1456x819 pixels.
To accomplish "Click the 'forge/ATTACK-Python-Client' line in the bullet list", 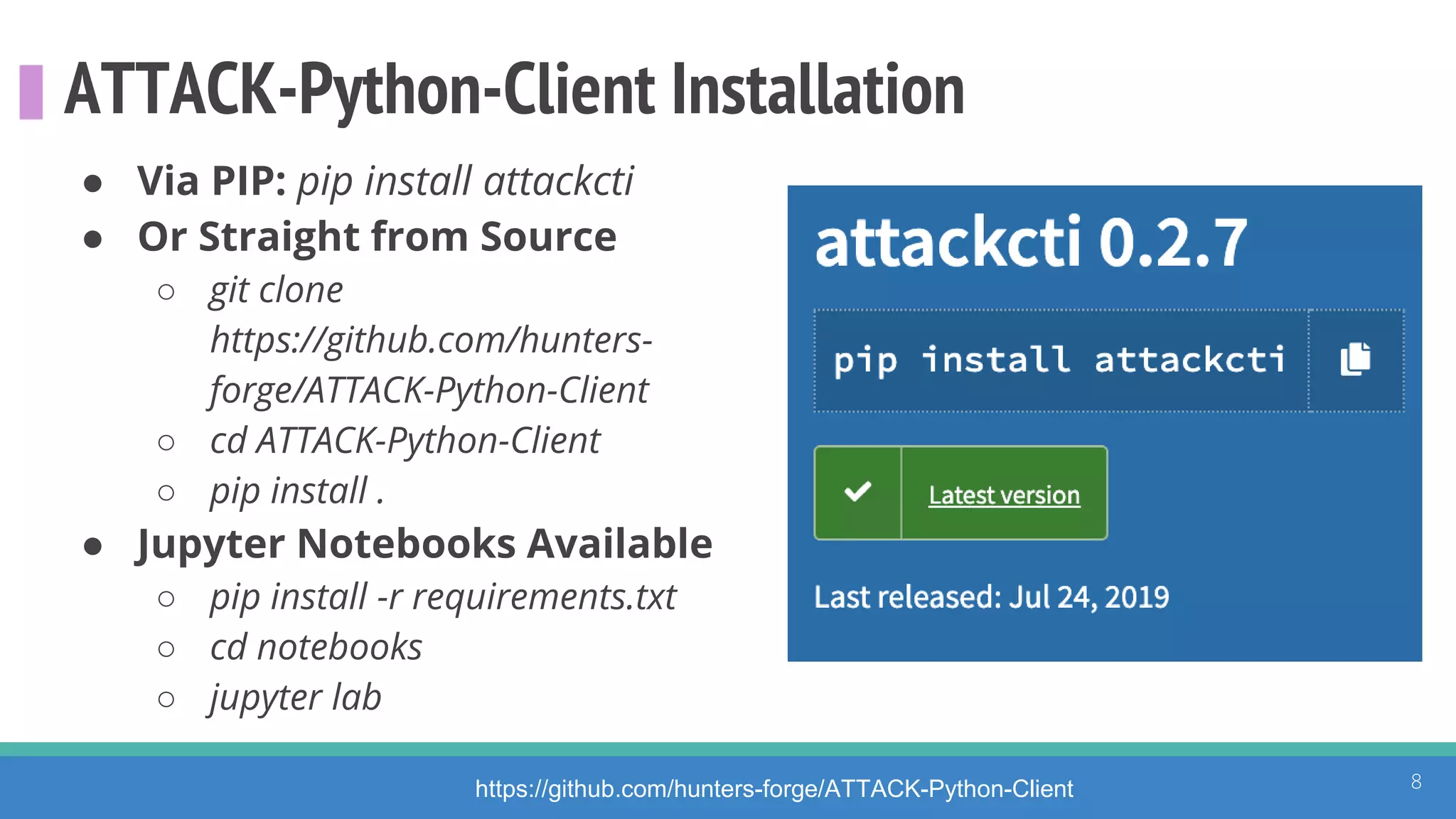I will tap(429, 391).
